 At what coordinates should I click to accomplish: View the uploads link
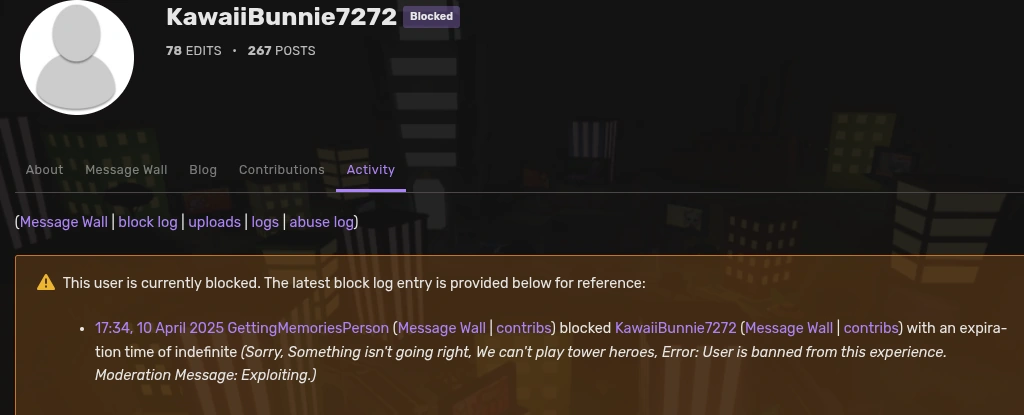(214, 222)
